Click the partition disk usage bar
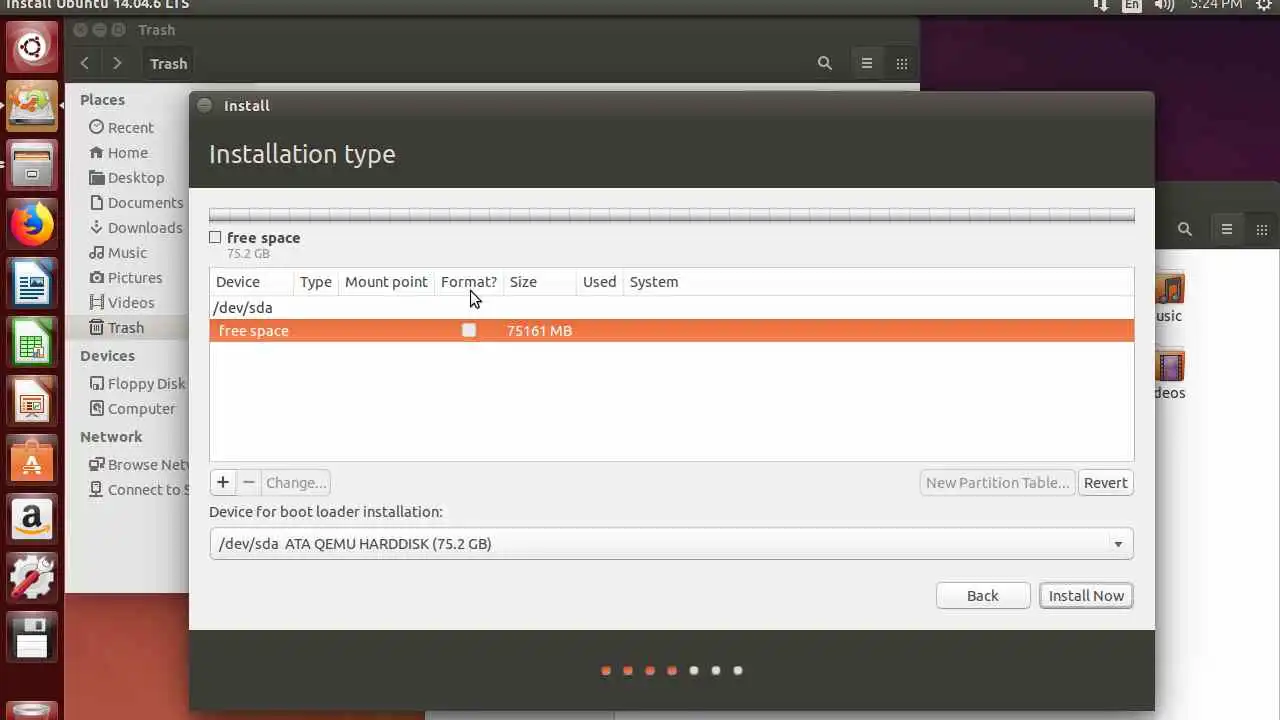This screenshot has height=720, width=1280. (x=671, y=214)
